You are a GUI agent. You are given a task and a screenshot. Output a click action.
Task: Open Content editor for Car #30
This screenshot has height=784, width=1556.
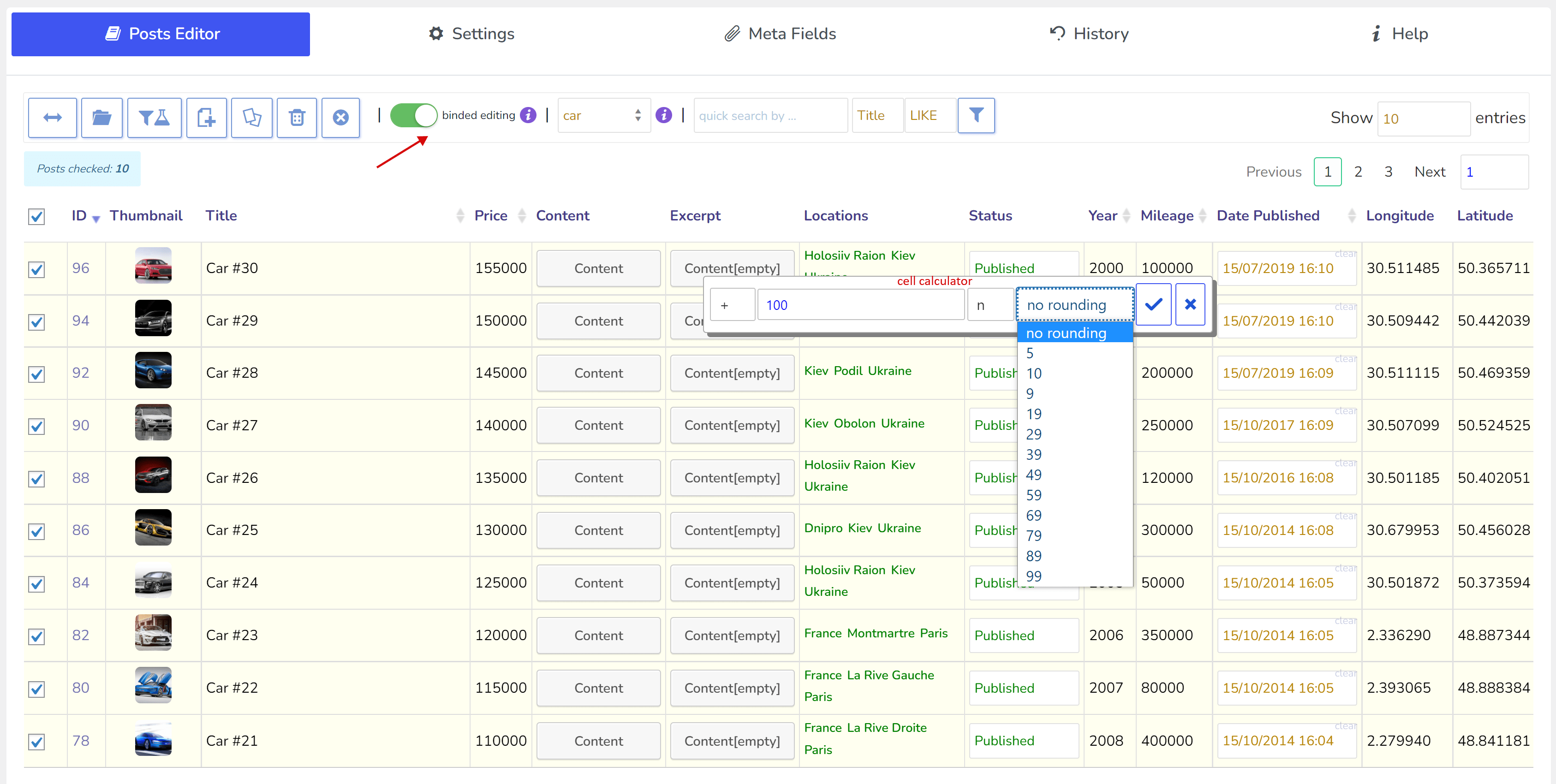[x=598, y=268]
